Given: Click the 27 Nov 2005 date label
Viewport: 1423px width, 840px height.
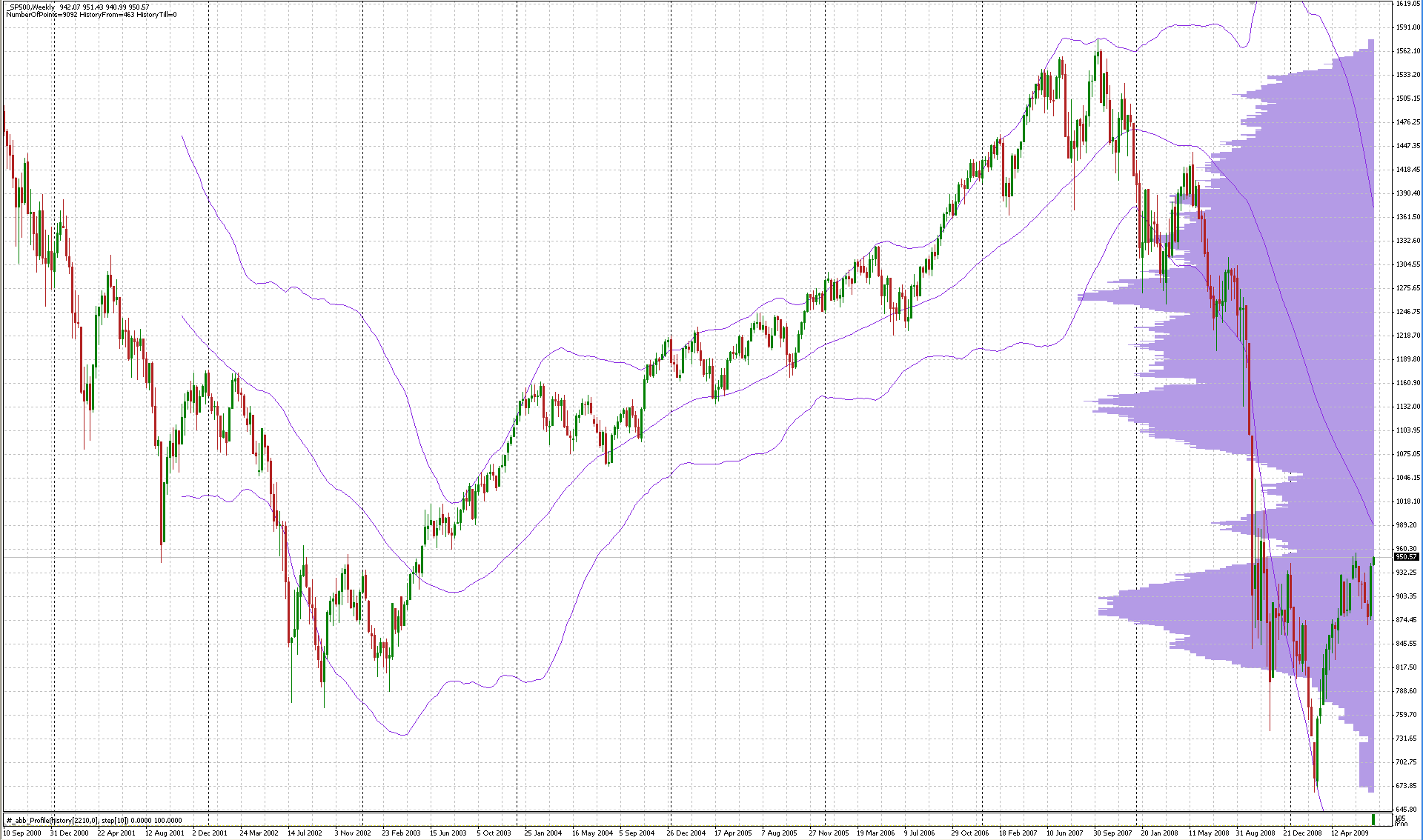Looking at the screenshot, I should 829,833.
